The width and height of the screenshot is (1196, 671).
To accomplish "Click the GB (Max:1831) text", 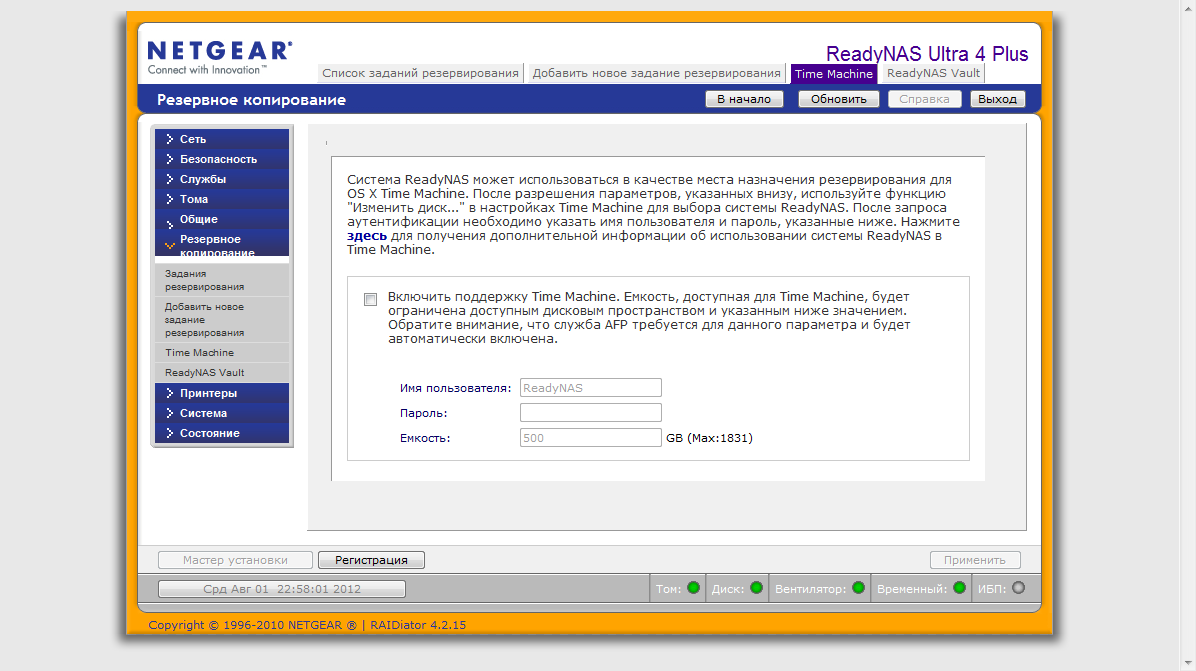I will pos(709,438).
